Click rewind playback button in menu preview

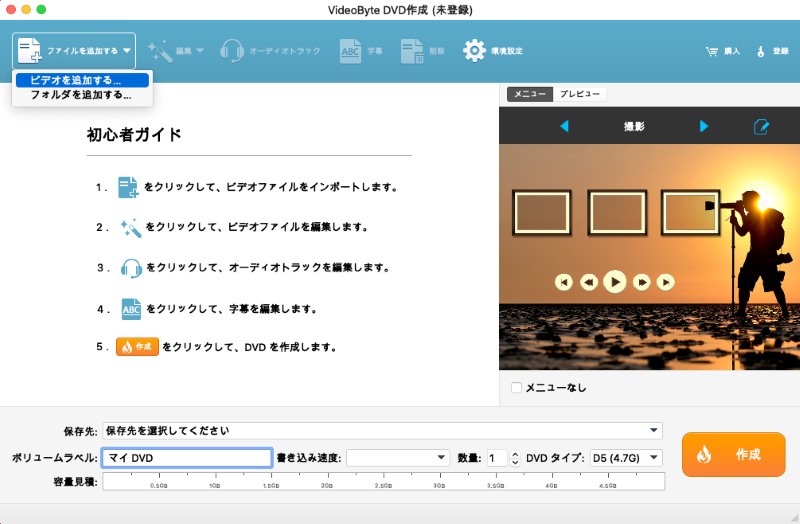pyautogui.click(x=589, y=282)
